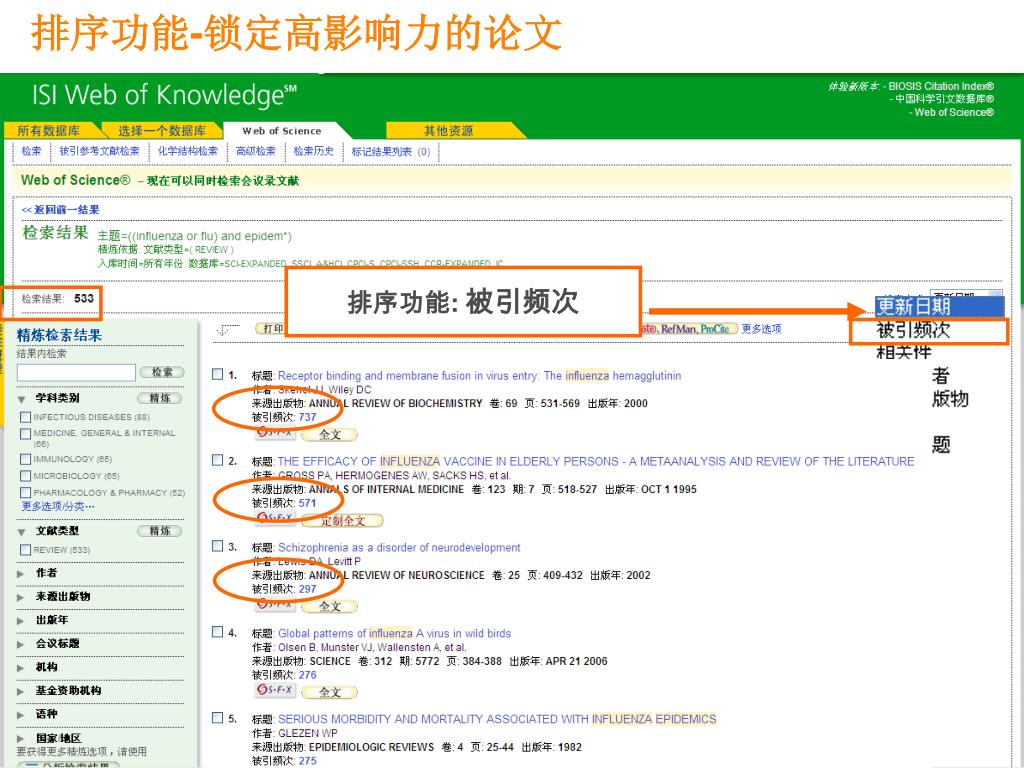
Task: Expand the 会议标题 refine section
Action: tap(21, 644)
